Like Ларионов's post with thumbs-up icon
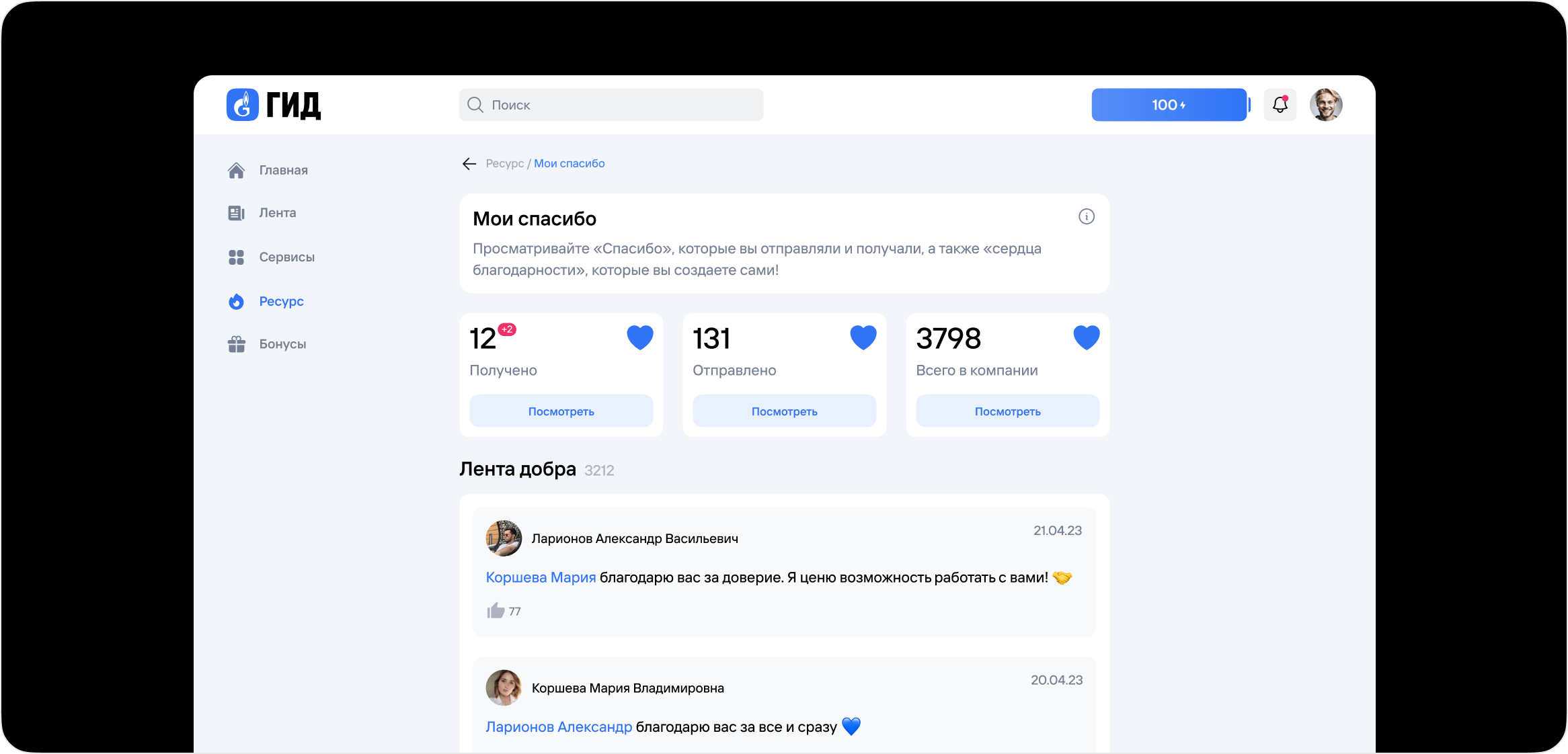This screenshot has height=754, width=1568. click(x=496, y=611)
